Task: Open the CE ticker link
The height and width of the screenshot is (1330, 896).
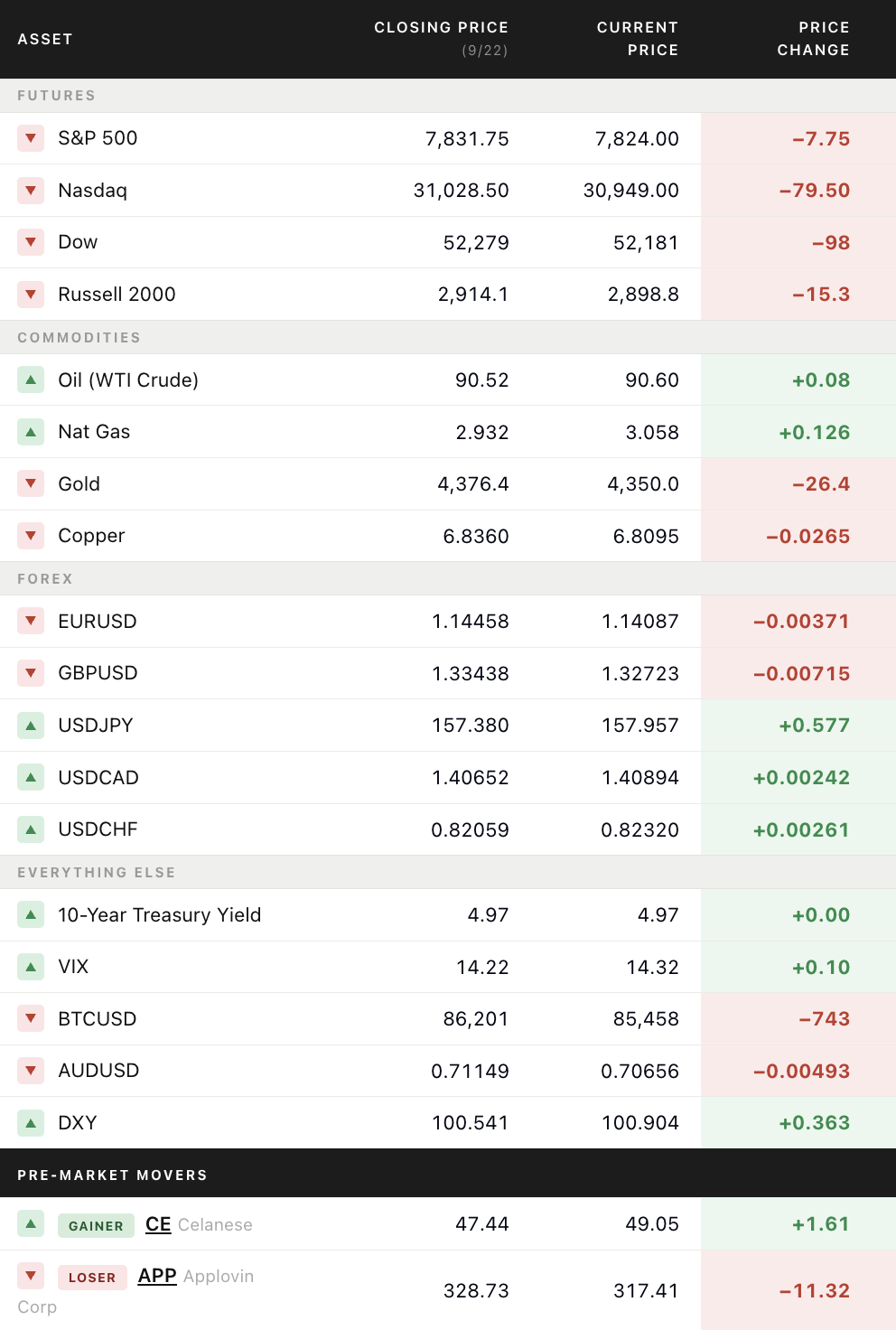Action: tap(158, 1224)
